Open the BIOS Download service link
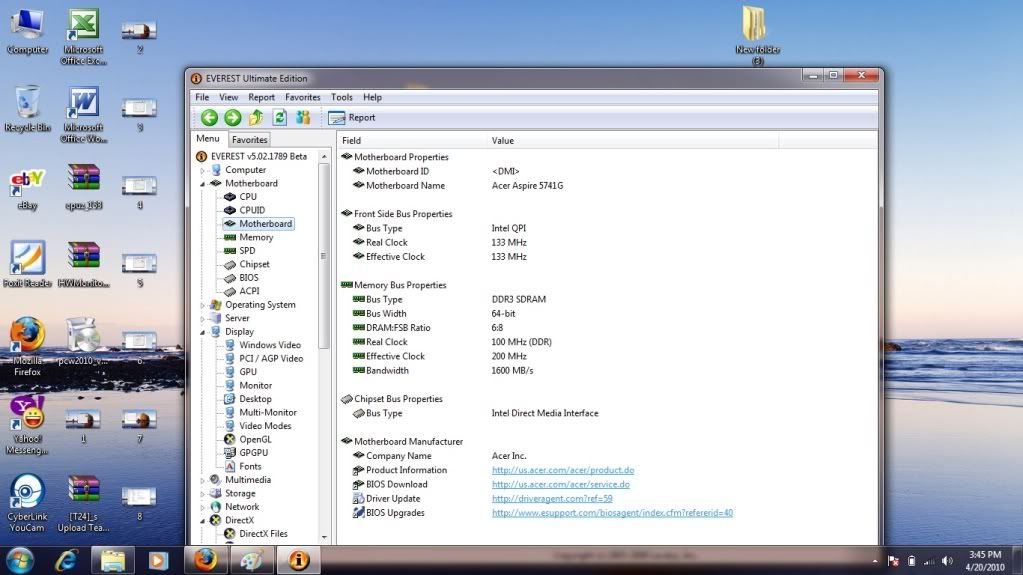 click(560, 484)
